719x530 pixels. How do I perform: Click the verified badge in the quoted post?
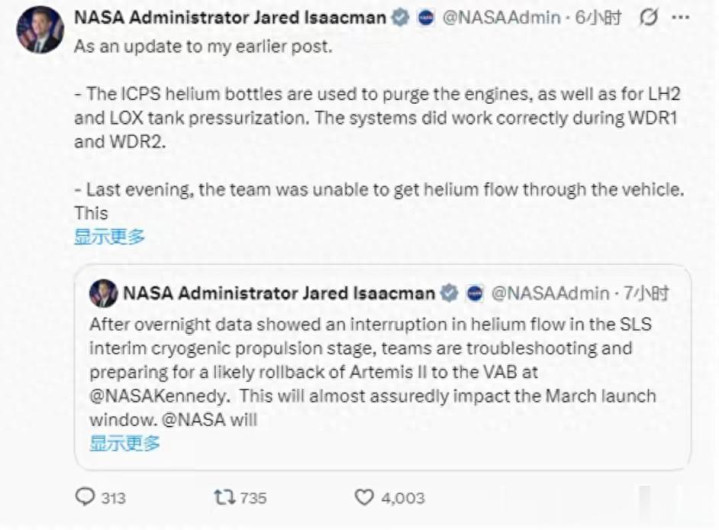(x=450, y=293)
